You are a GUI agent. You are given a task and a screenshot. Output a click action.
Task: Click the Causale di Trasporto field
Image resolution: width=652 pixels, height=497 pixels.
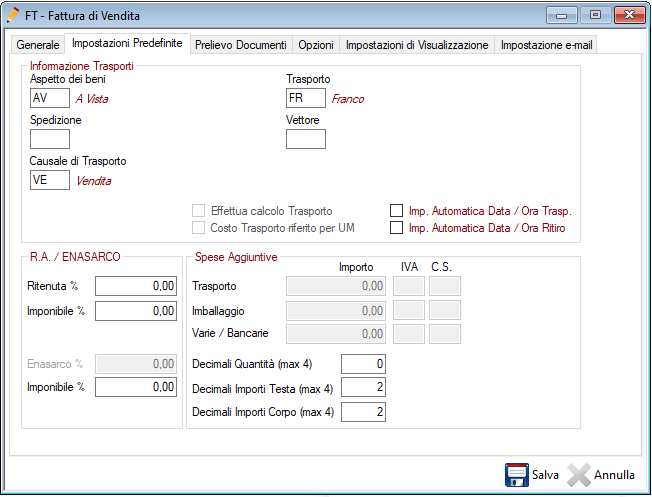pyautogui.click(x=50, y=180)
